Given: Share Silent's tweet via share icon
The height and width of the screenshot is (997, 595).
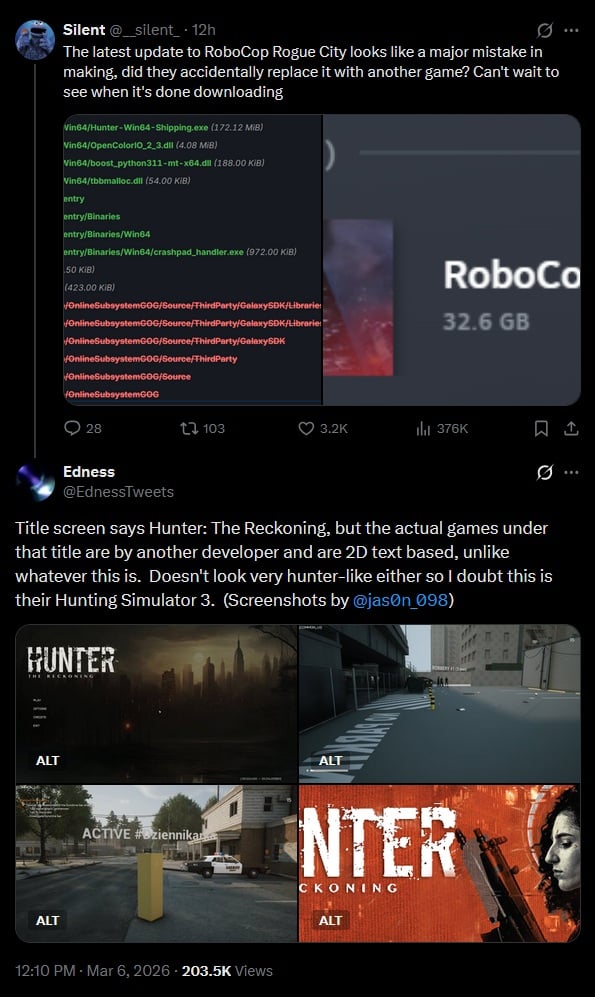Looking at the screenshot, I should point(571,428).
